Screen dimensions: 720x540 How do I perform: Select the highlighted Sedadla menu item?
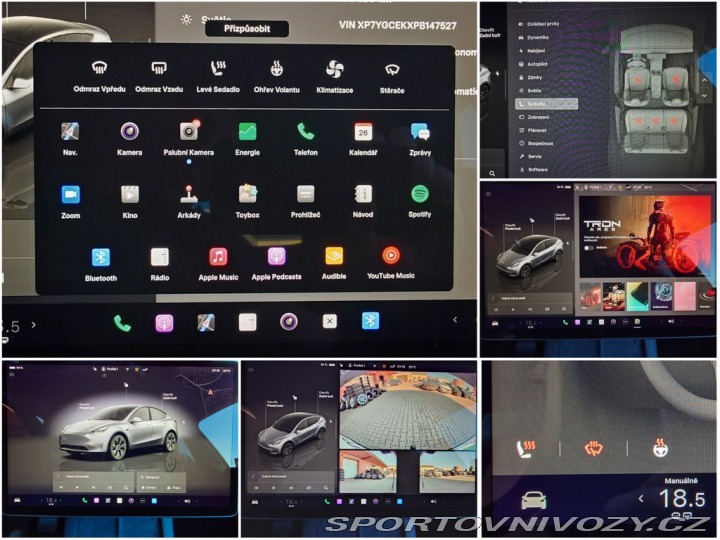pyautogui.click(x=546, y=104)
